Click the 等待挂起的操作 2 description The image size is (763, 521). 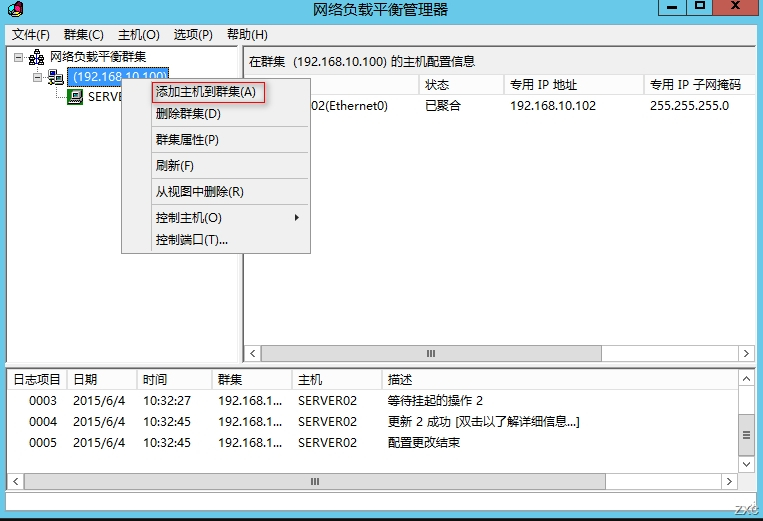tap(435, 401)
